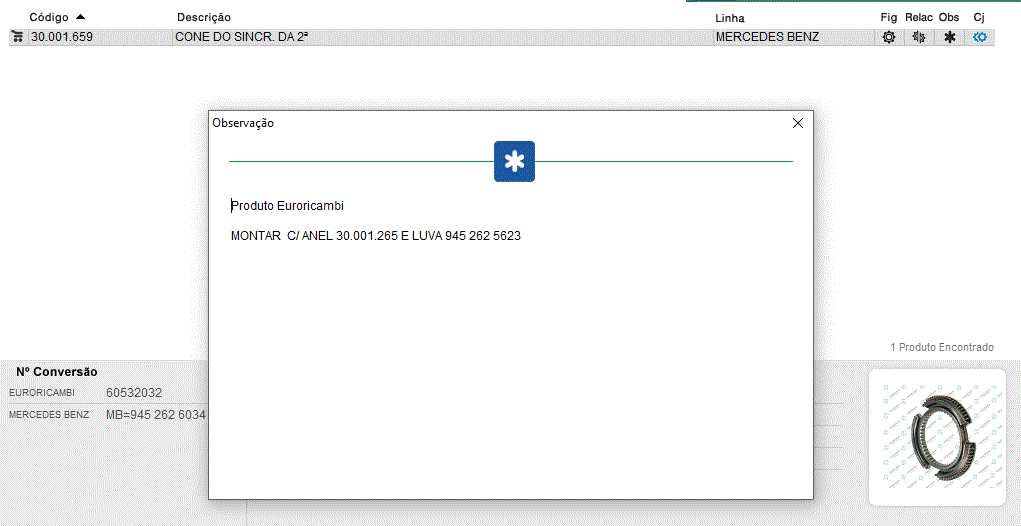Click the Linha column header
1021x526 pixels.
[x=729, y=18]
